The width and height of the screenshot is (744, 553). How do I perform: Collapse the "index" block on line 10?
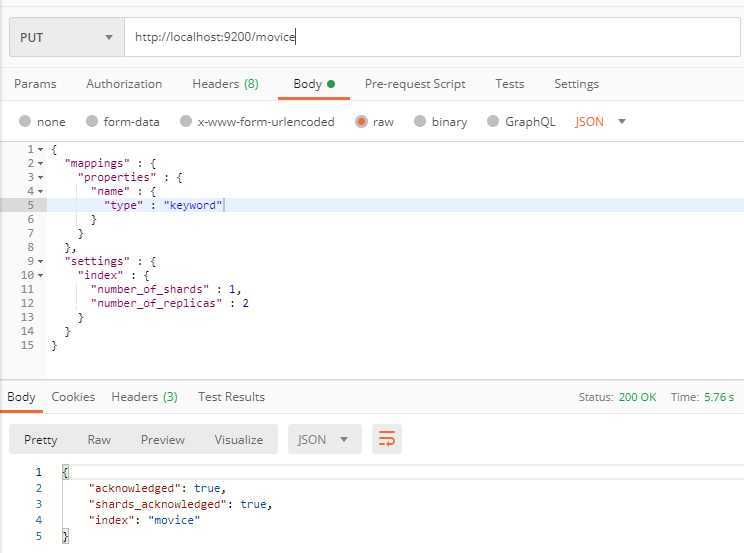(41, 275)
